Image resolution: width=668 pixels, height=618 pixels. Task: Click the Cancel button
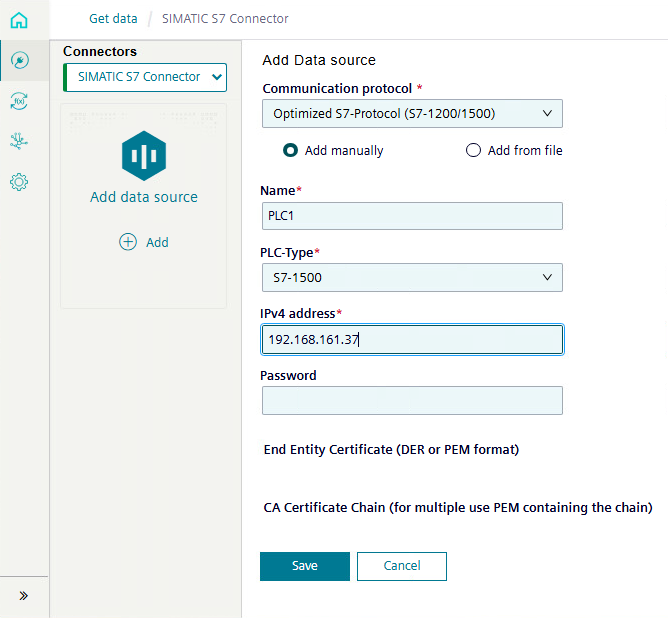pos(402,566)
